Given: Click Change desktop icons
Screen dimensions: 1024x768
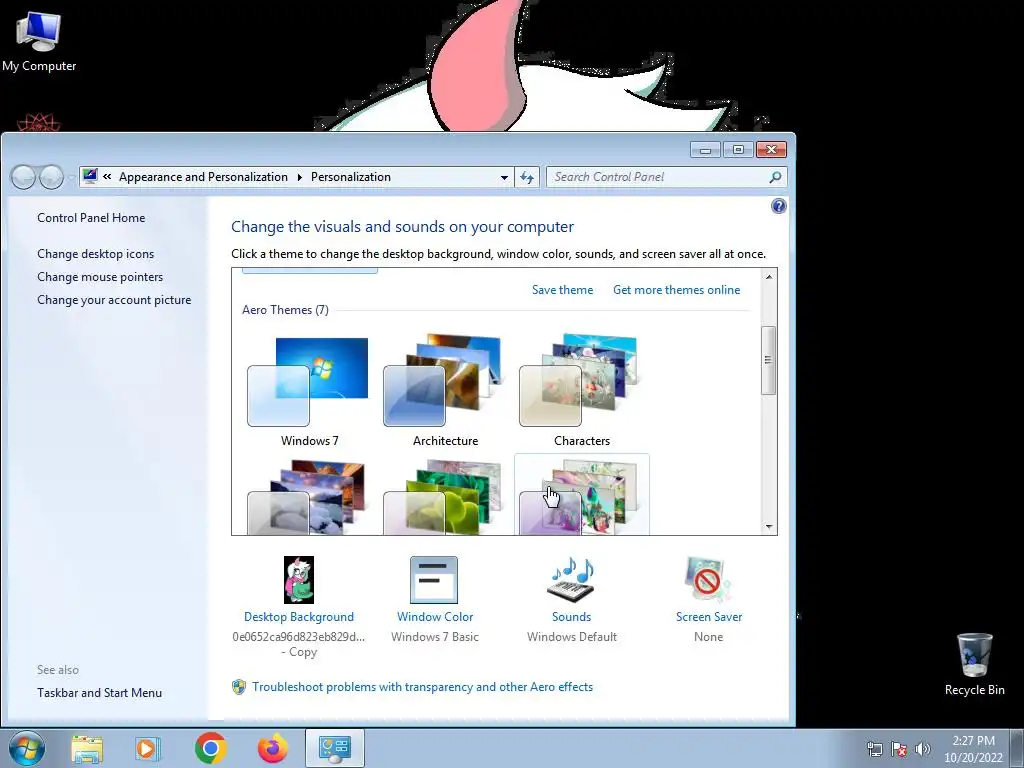Looking at the screenshot, I should tap(95, 254).
